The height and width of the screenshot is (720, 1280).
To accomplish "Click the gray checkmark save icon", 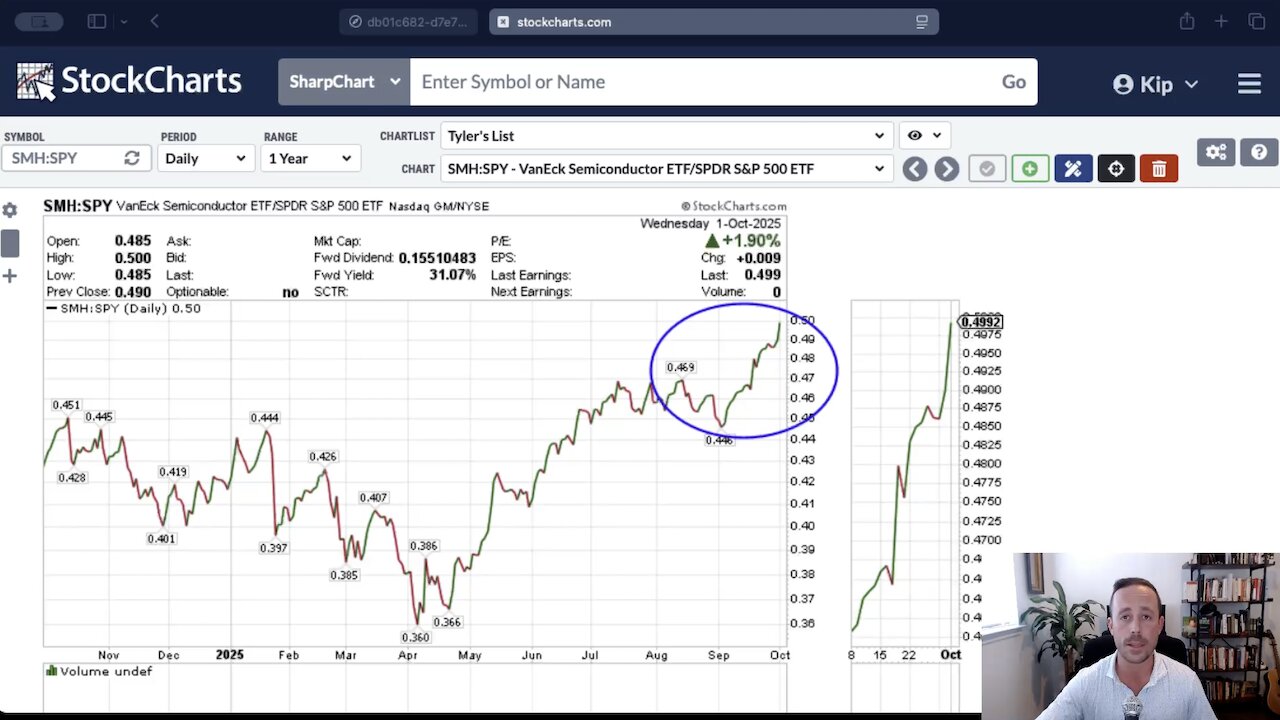I will [987, 169].
